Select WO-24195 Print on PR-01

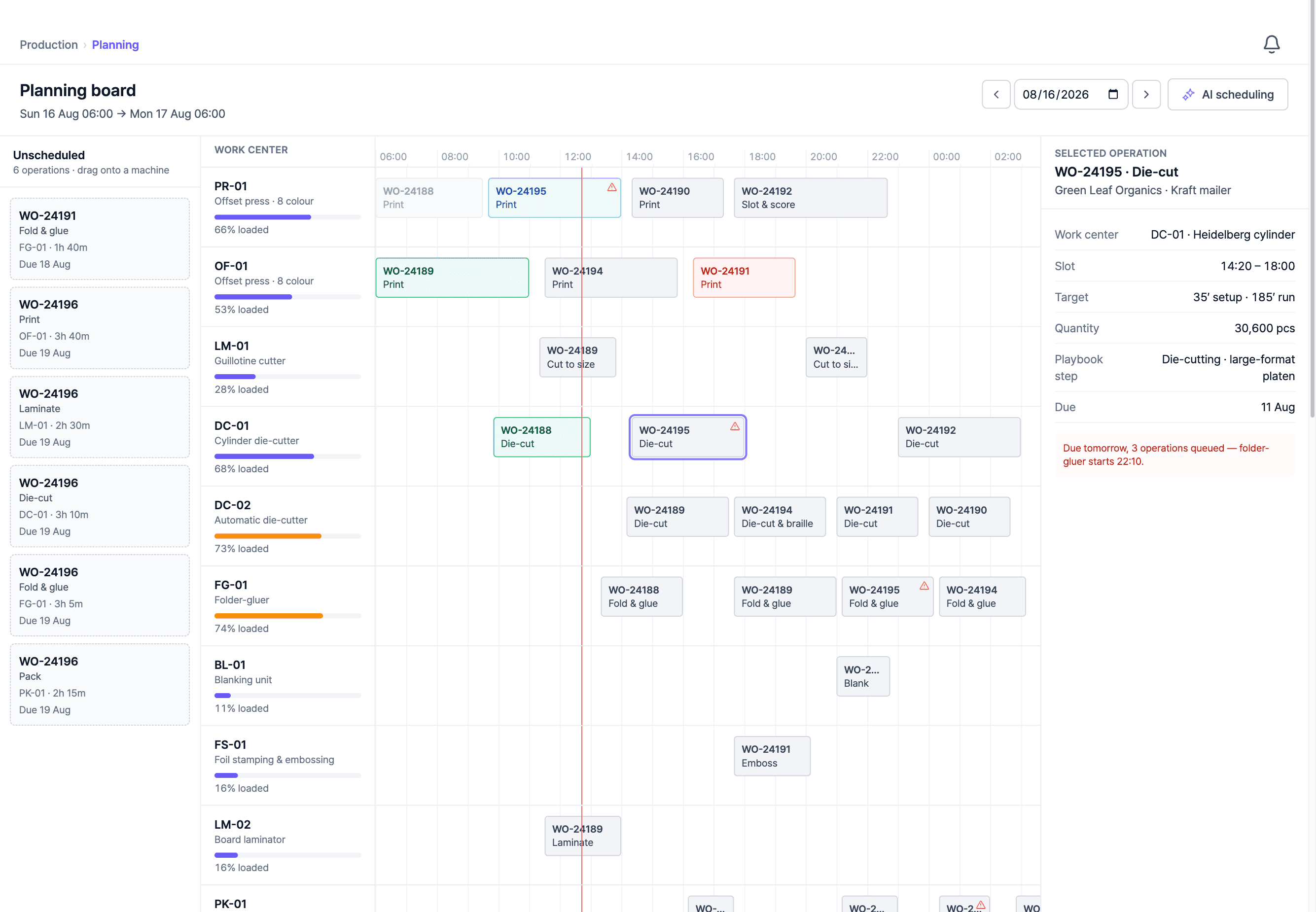pyautogui.click(x=554, y=198)
